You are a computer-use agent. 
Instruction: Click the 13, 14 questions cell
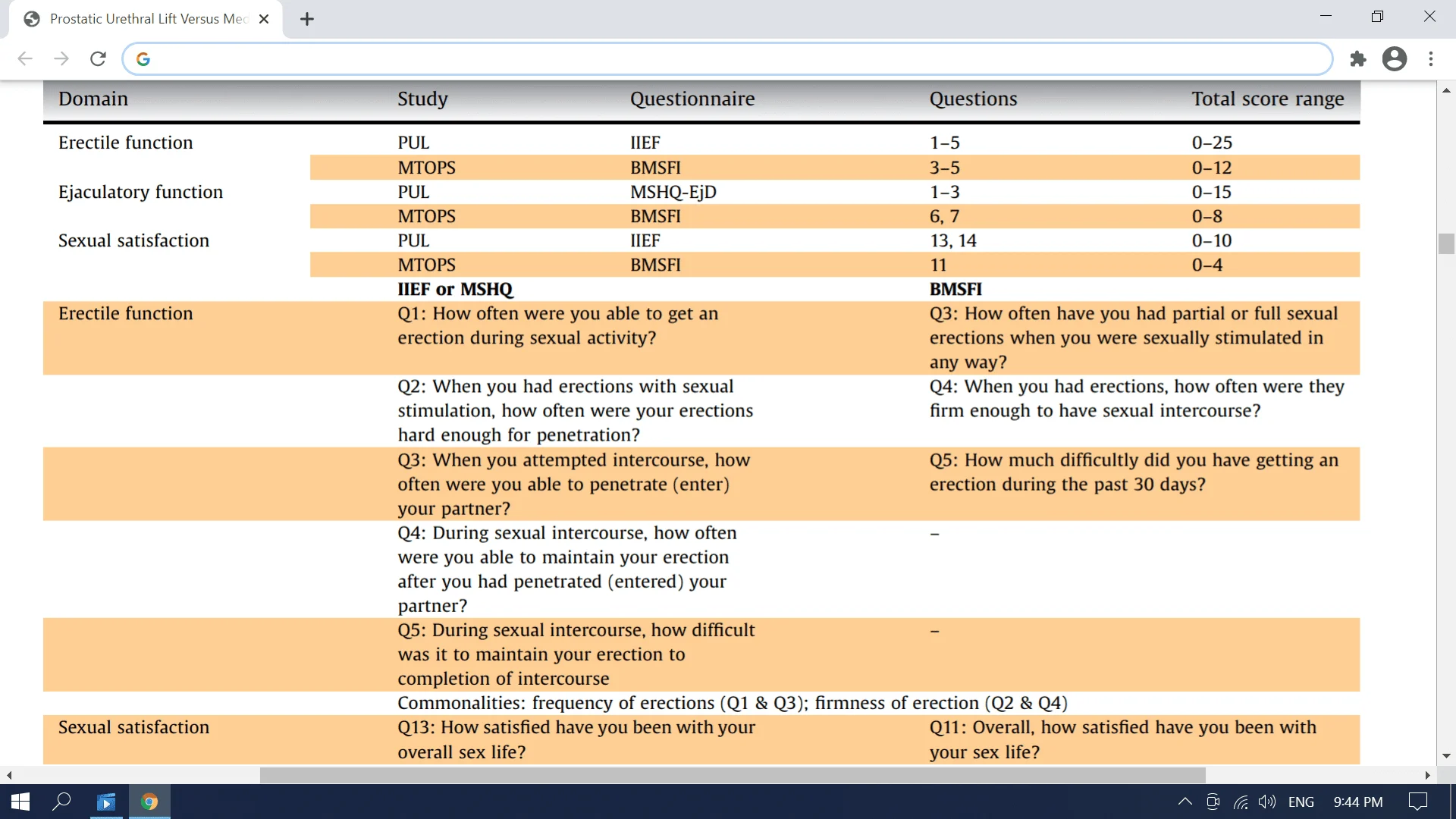point(953,240)
